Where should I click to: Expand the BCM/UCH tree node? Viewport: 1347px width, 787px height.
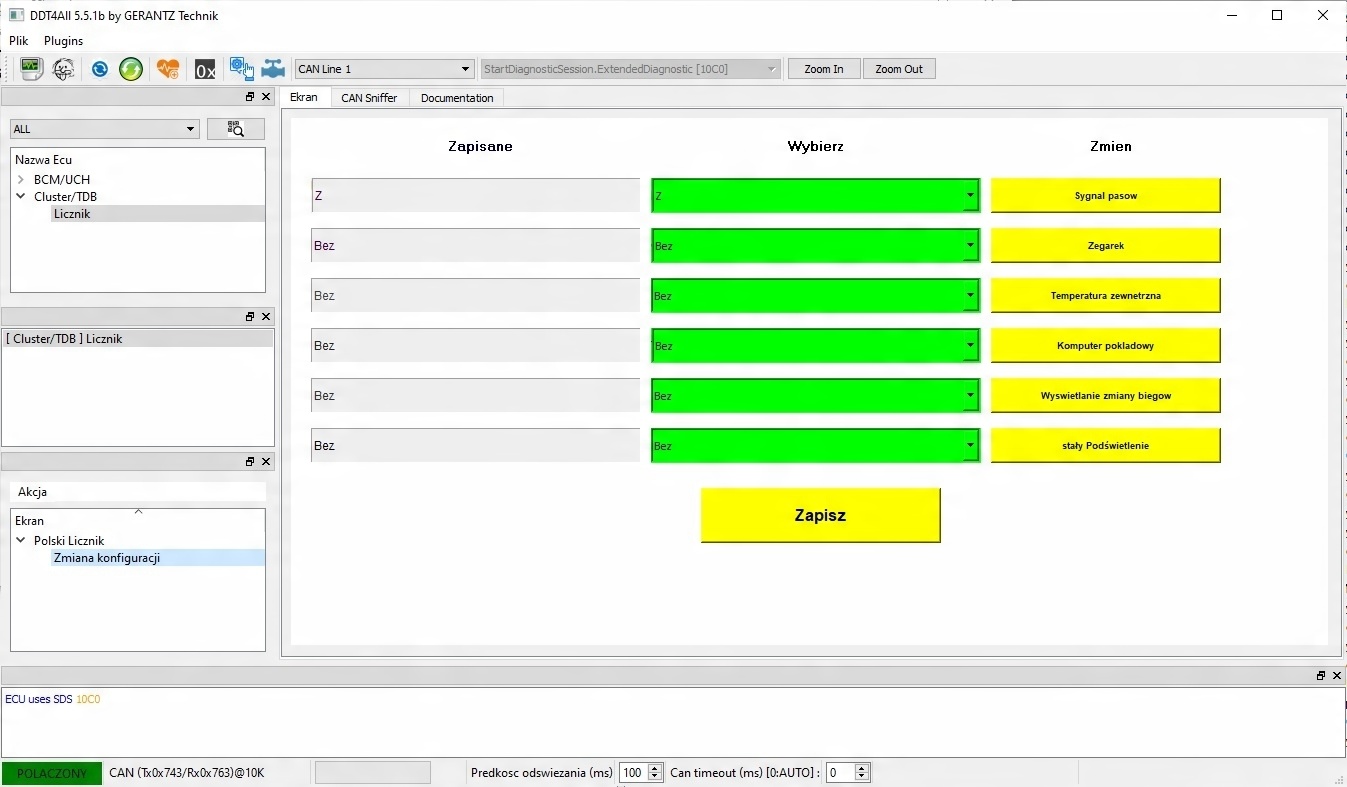(21, 180)
